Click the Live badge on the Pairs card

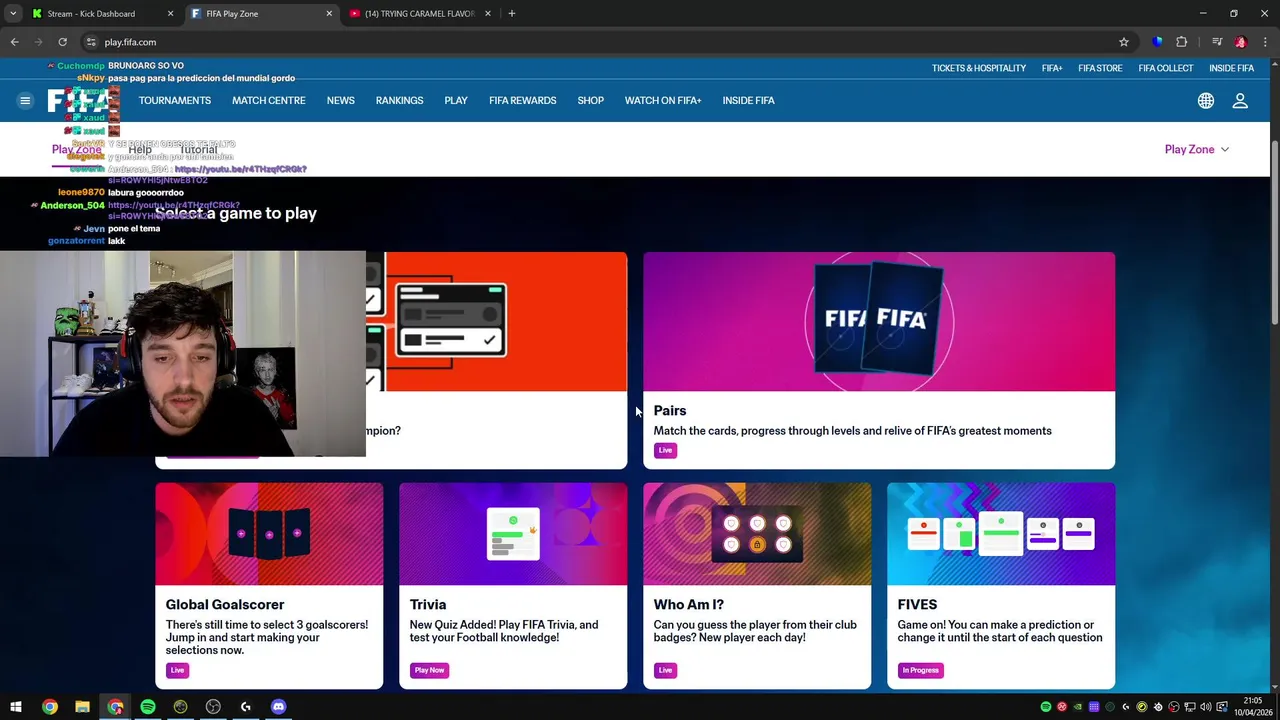pos(665,451)
